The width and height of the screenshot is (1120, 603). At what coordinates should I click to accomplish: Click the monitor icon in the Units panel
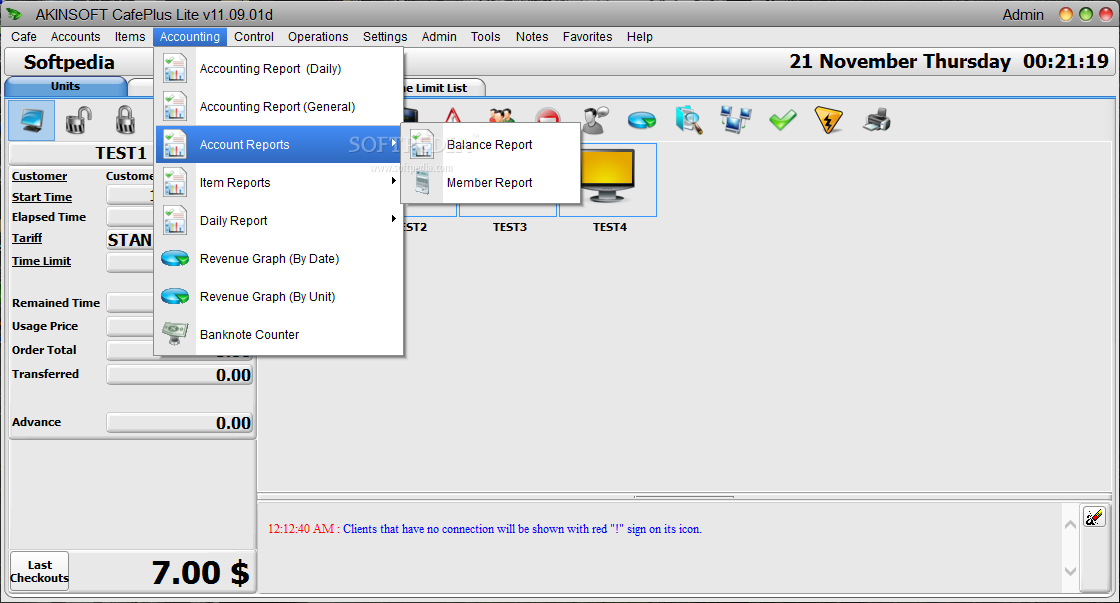(31, 120)
